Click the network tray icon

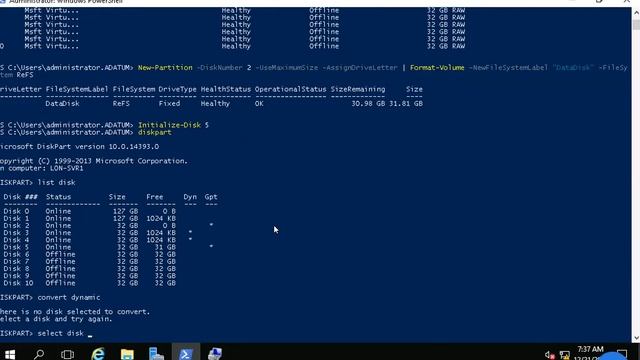564,355
